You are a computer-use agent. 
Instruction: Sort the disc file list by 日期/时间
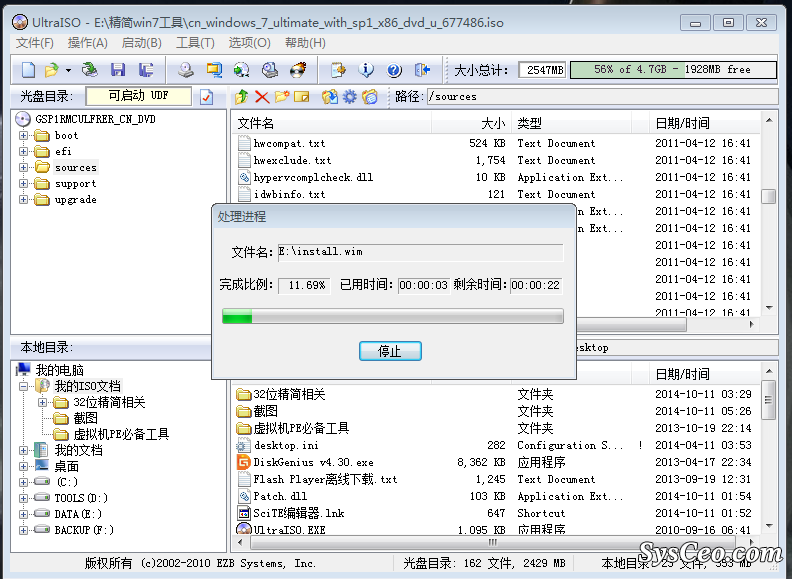705,123
